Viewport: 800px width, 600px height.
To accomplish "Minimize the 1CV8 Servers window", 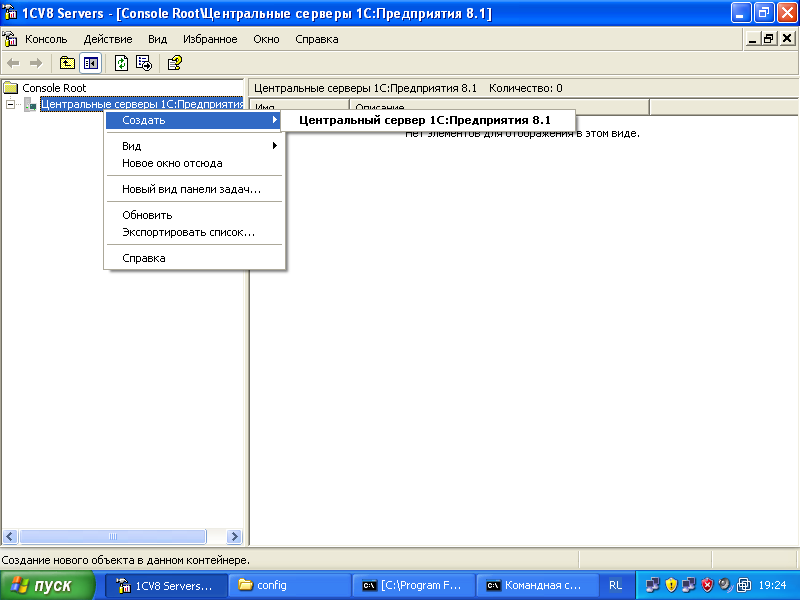I will (741, 13).
